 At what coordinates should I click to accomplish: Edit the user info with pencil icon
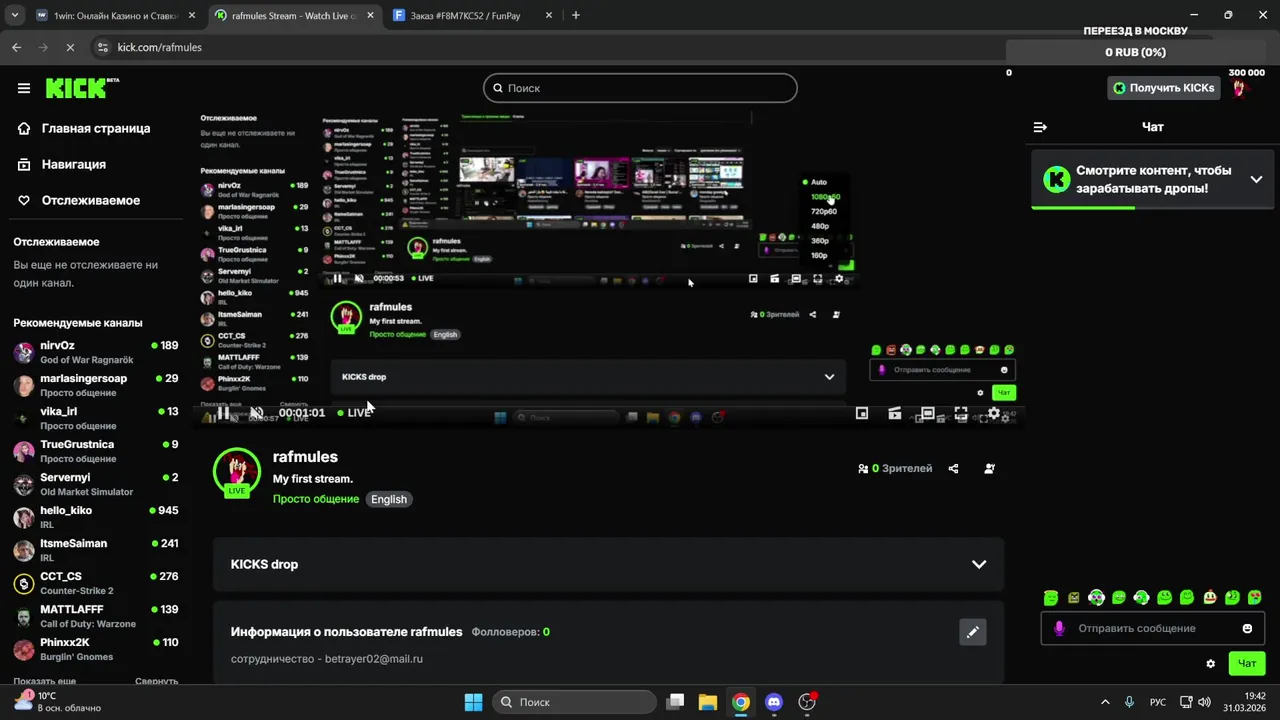(x=972, y=632)
